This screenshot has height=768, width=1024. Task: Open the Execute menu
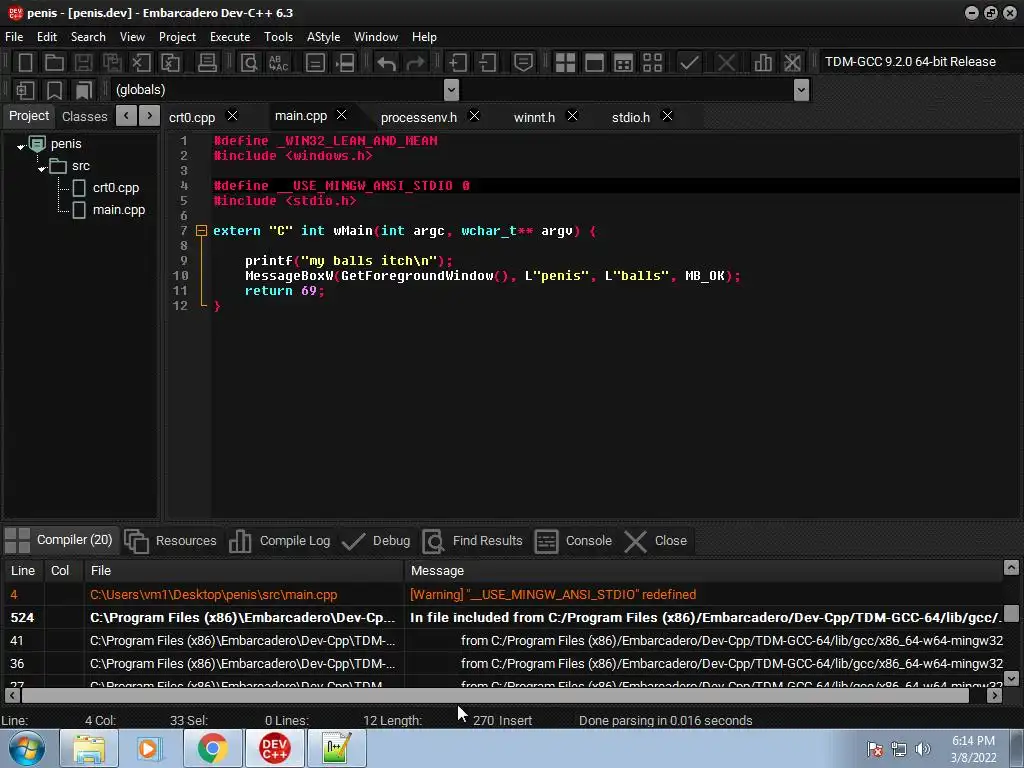[x=230, y=37]
